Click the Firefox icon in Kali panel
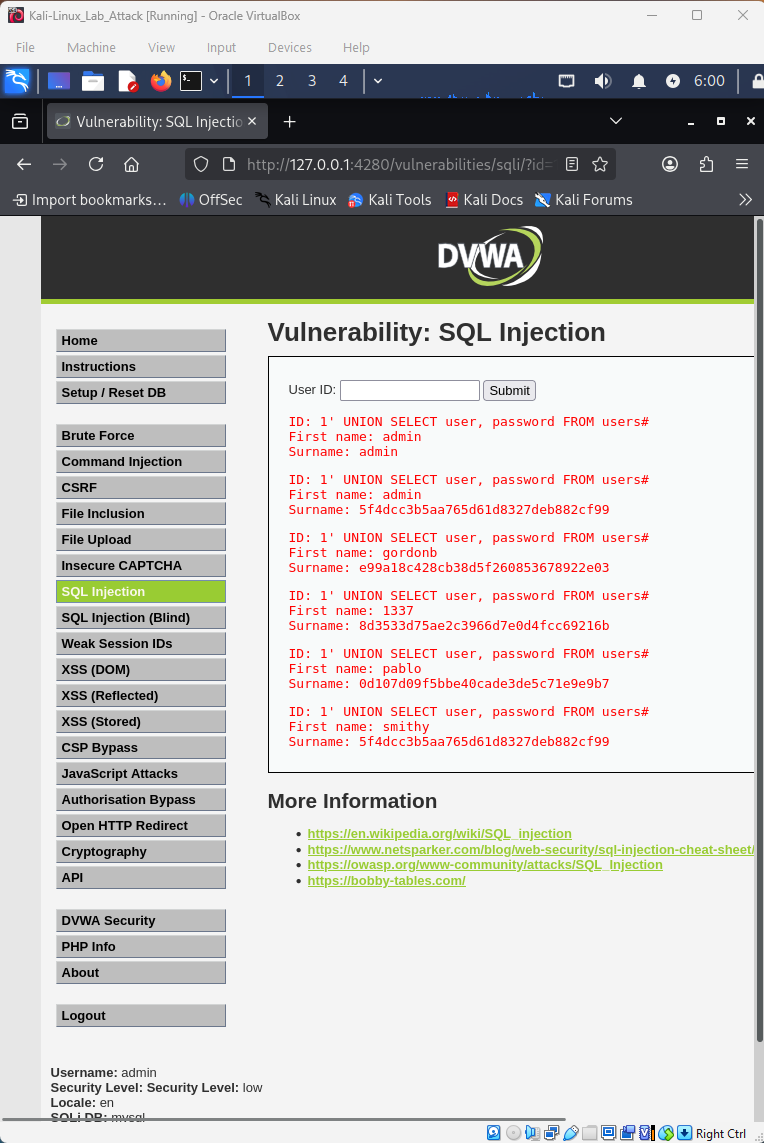Viewport: 764px width, 1143px height. tap(160, 81)
